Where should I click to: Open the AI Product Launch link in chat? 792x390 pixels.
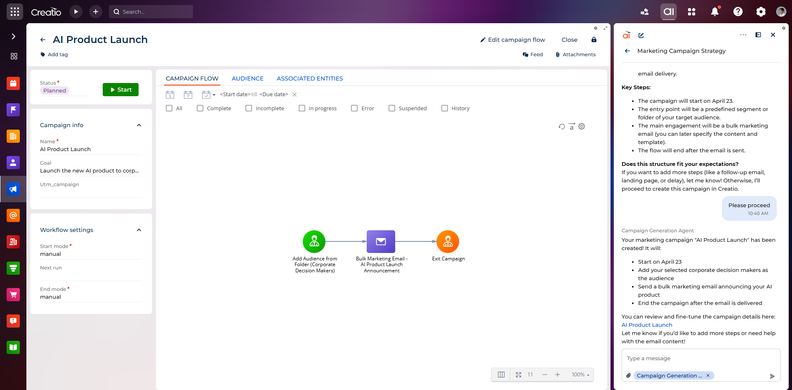(x=647, y=325)
